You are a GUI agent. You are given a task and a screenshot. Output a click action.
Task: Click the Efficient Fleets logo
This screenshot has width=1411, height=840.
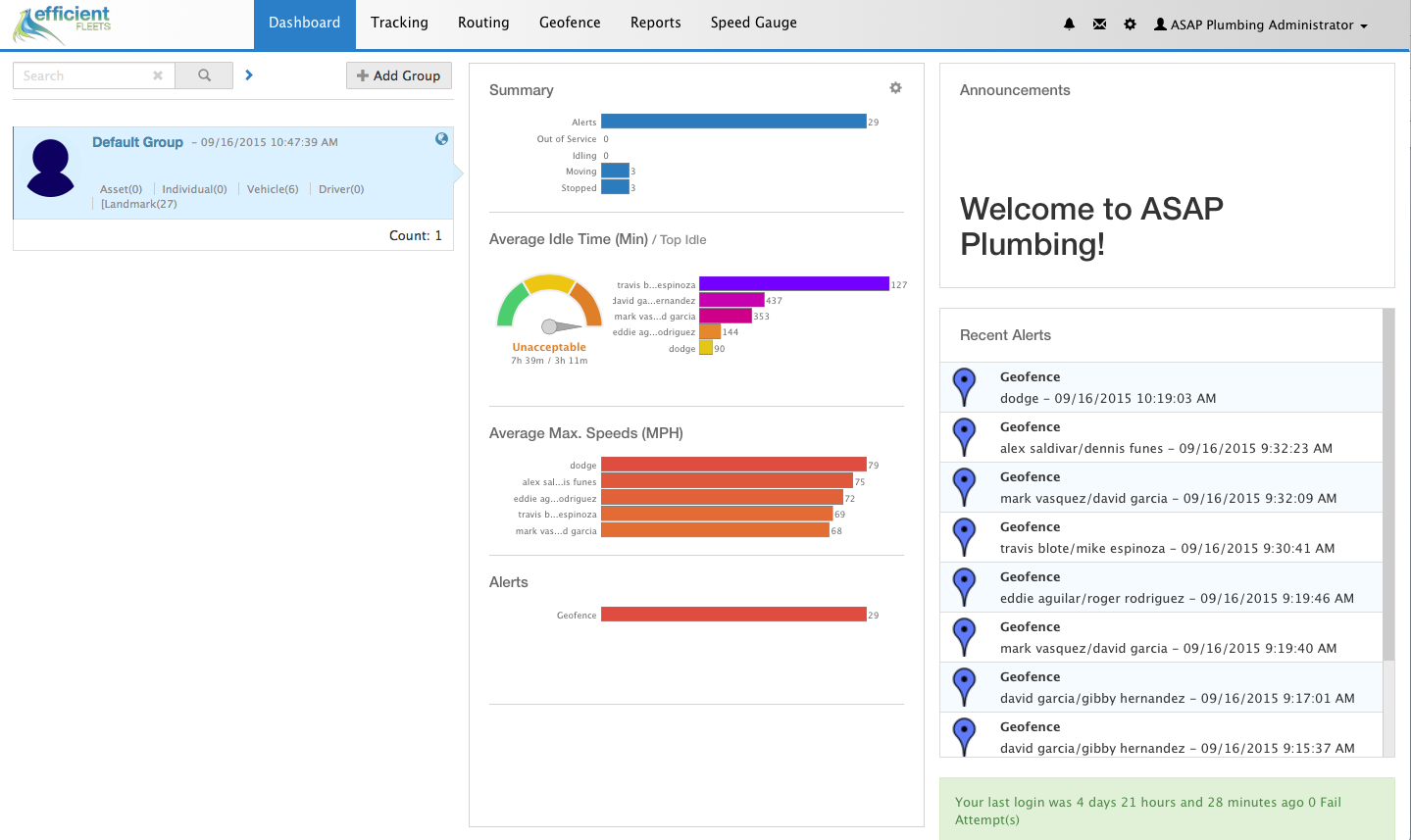pyautogui.click(x=62, y=25)
